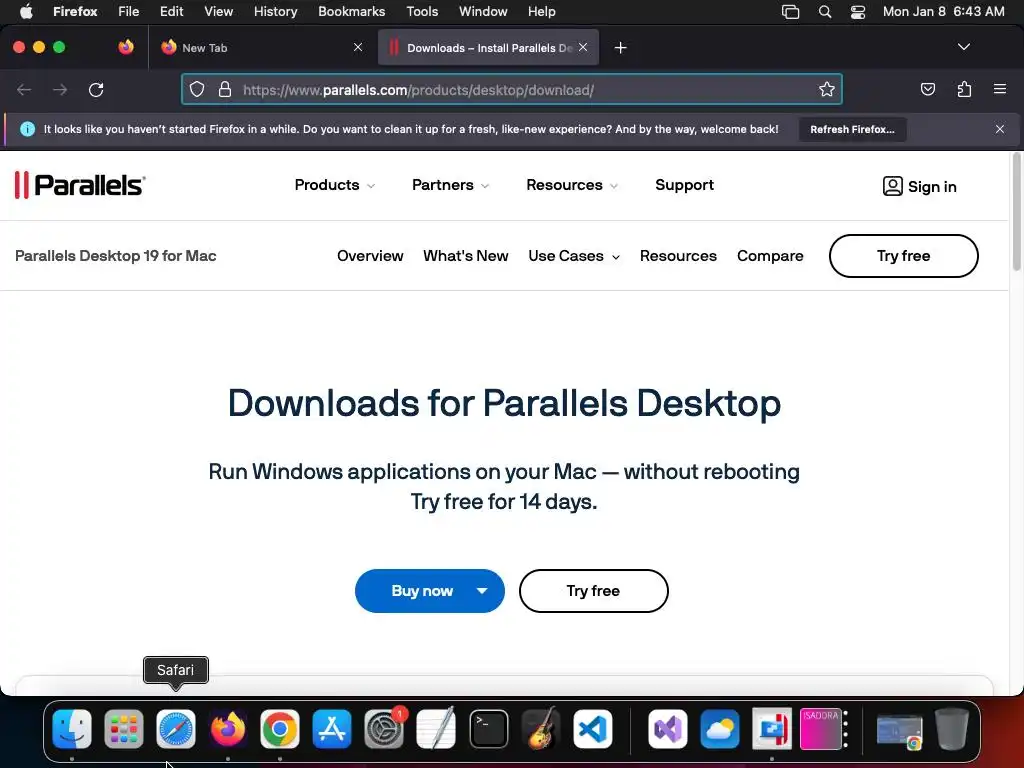The height and width of the screenshot is (768, 1024).
Task: Click the Refresh Firefox… button
Action: 852,129
